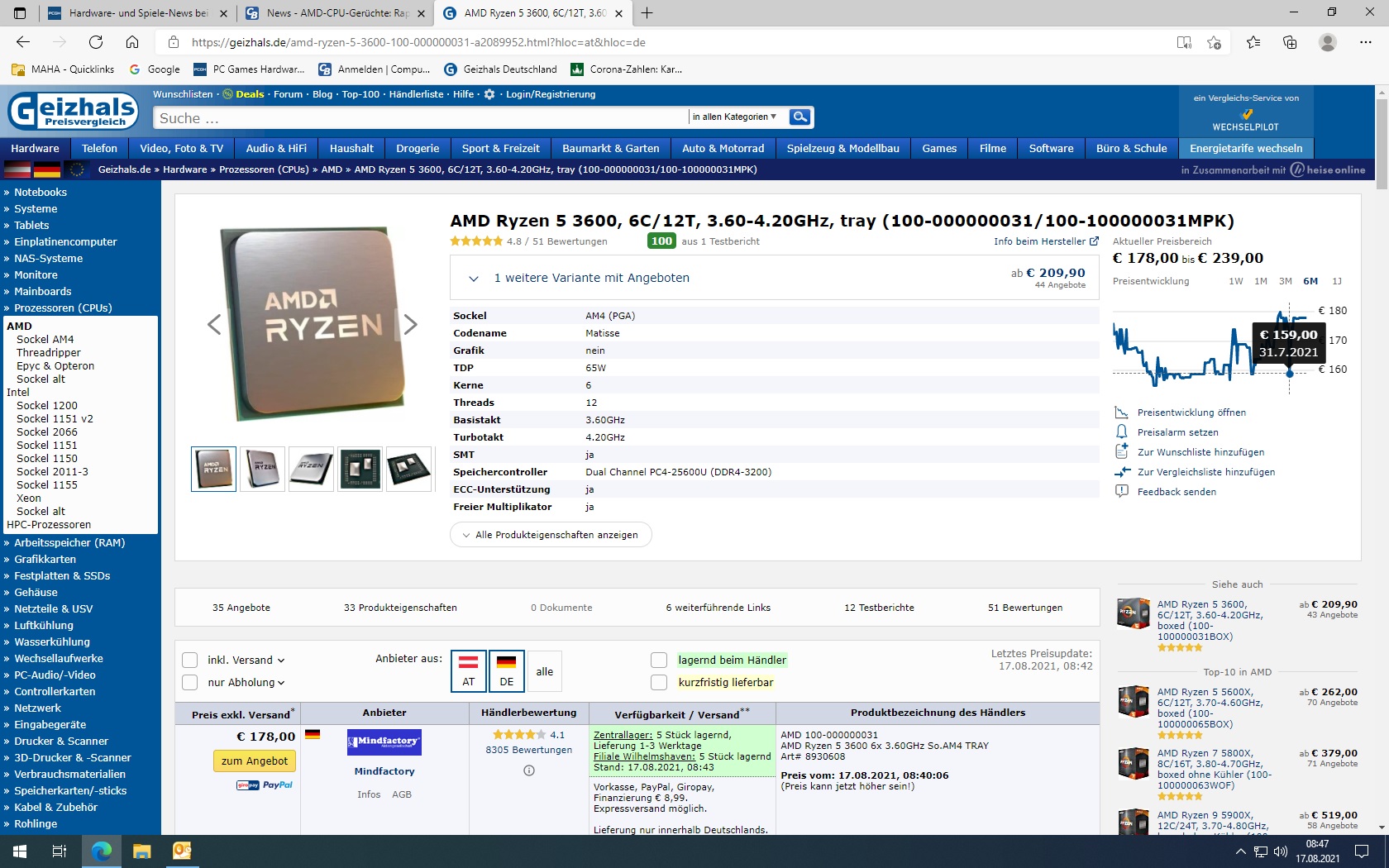Viewport: 1389px width, 868px height.
Task: Open the Games main menu tab
Action: [939, 149]
